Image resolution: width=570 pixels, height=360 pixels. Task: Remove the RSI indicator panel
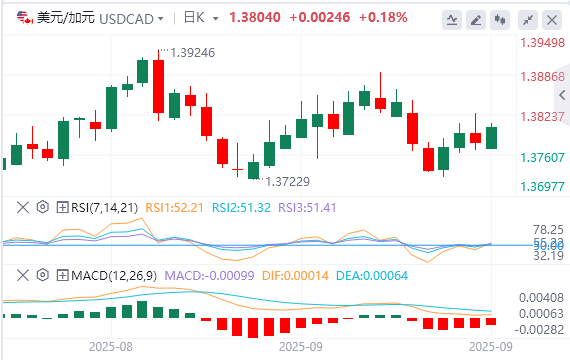(x=23, y=208)
